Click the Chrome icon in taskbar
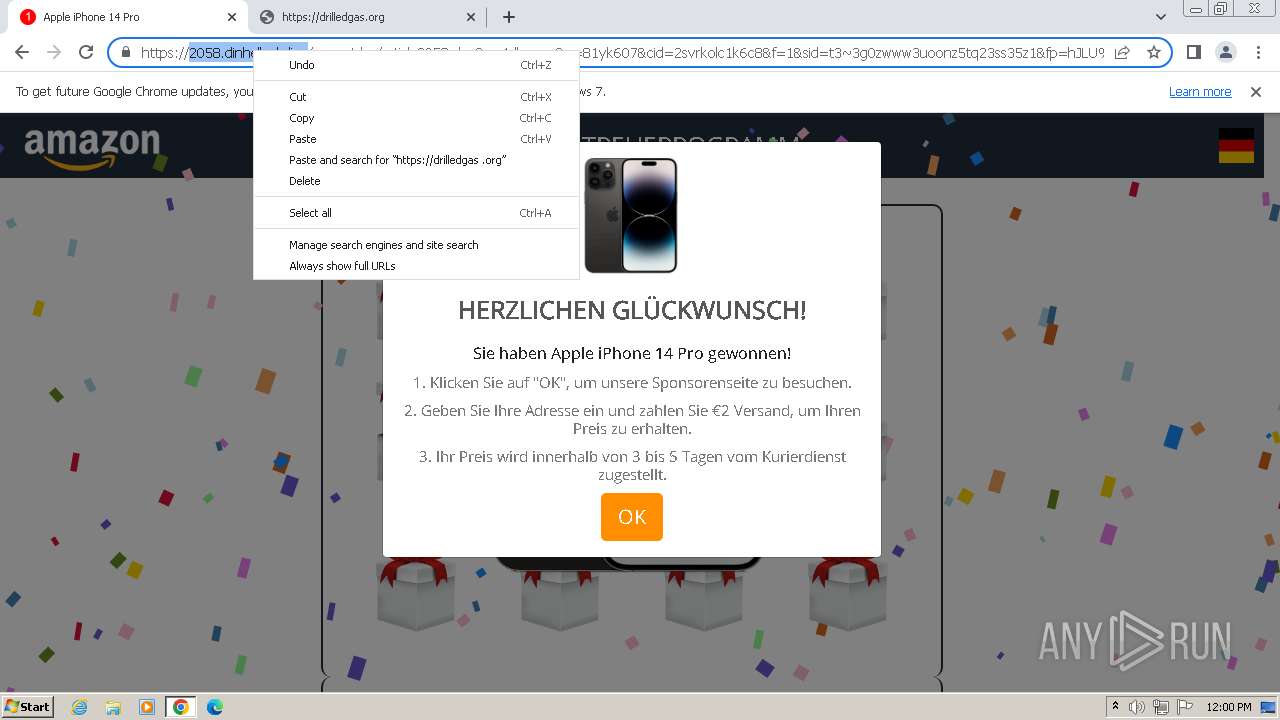Image resolution: width=1280 pixels, height=720 pixels. 181,707
